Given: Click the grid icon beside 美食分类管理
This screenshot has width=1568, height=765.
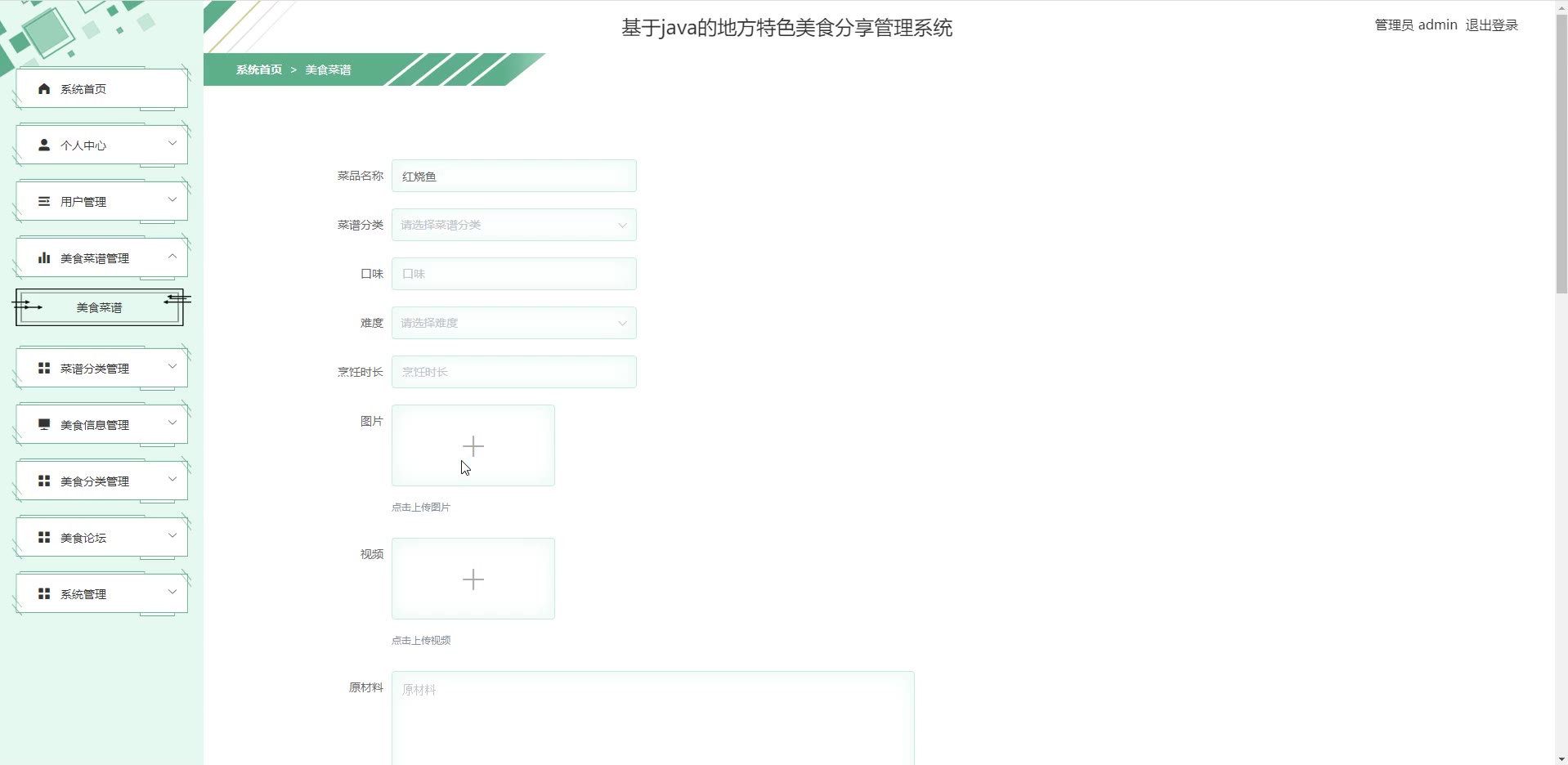Looking at the screenshot, I should click(x=44, y=481).
